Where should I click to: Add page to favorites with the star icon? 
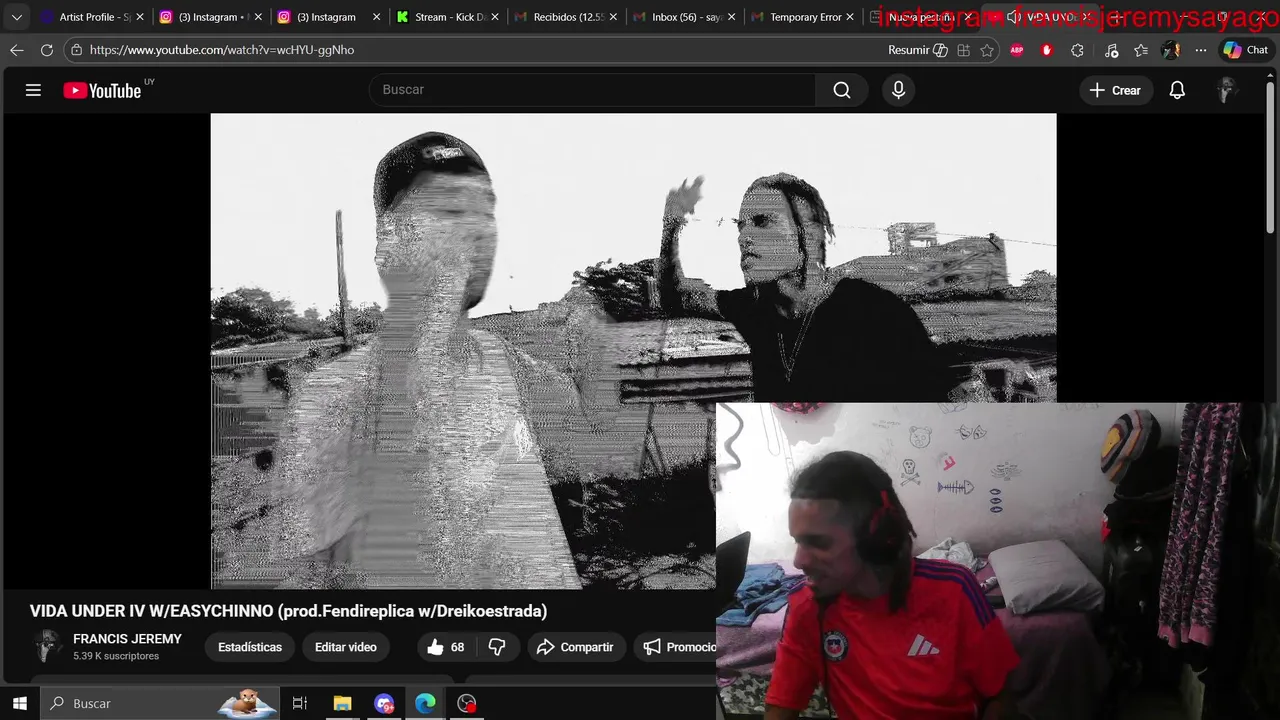pyautogui.click(x=987, y=50)
